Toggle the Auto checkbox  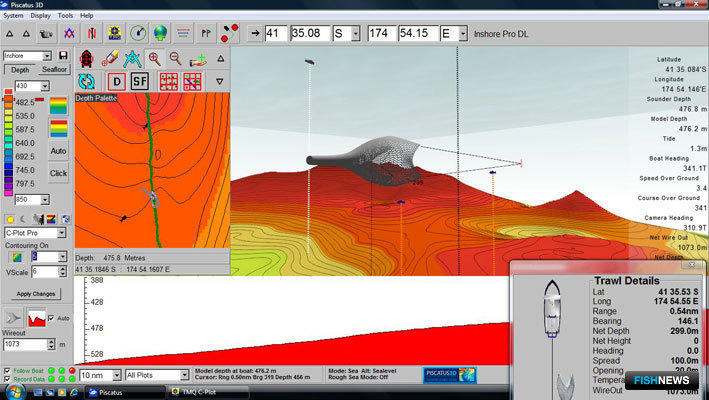[51, 318]
